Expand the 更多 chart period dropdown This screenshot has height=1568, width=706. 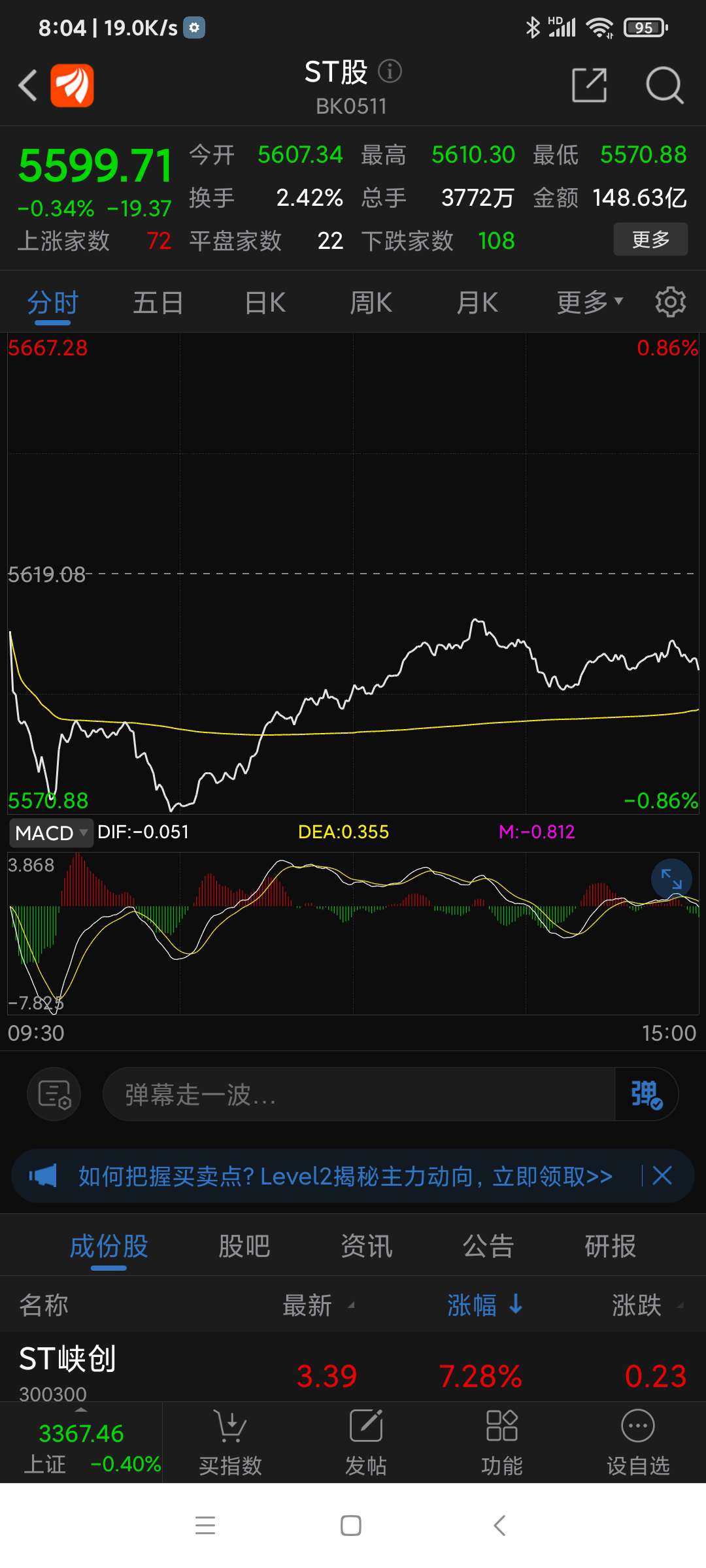click(x=590, y=302)
